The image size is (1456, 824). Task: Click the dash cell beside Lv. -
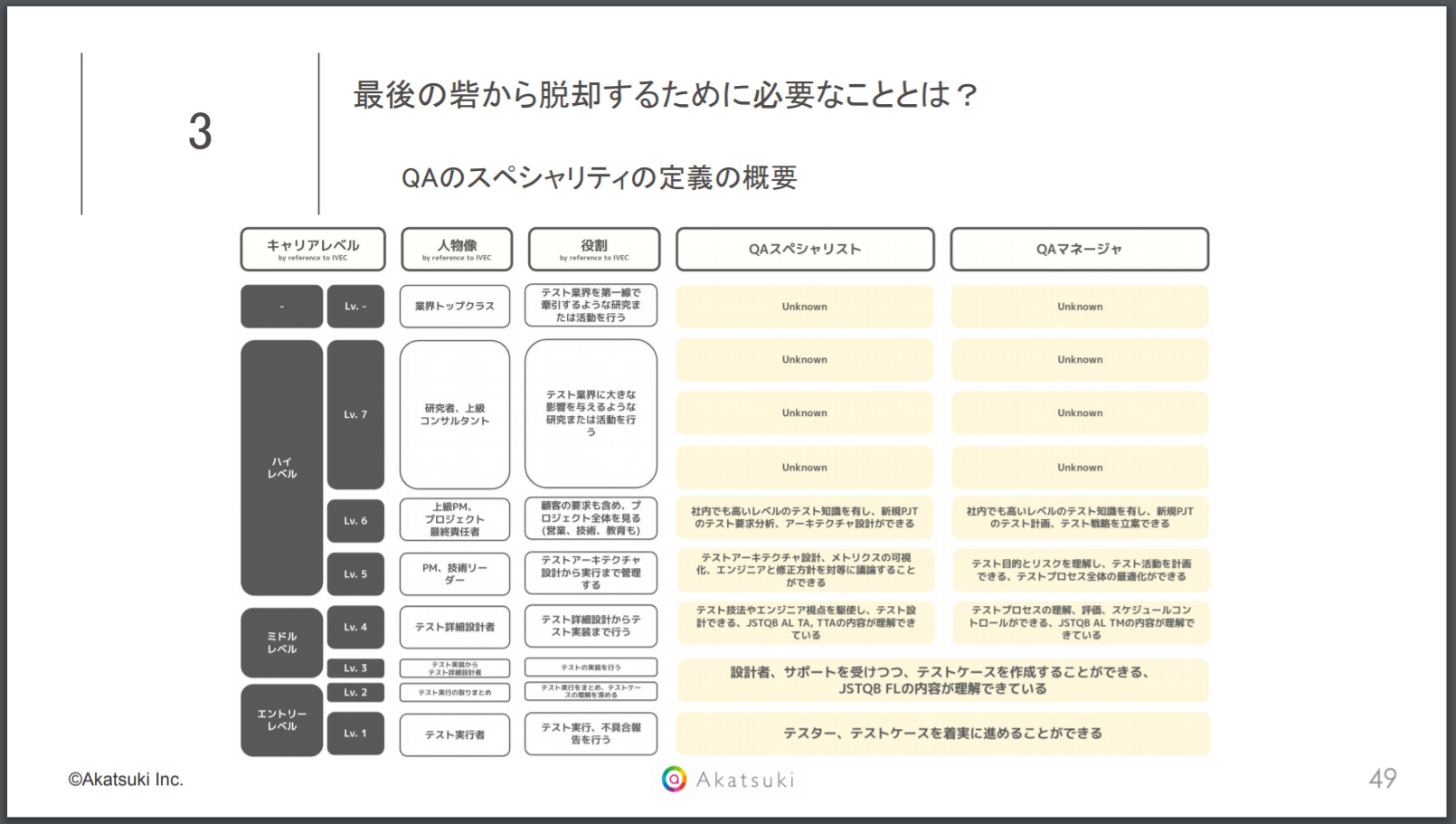[x=282, y=307]
